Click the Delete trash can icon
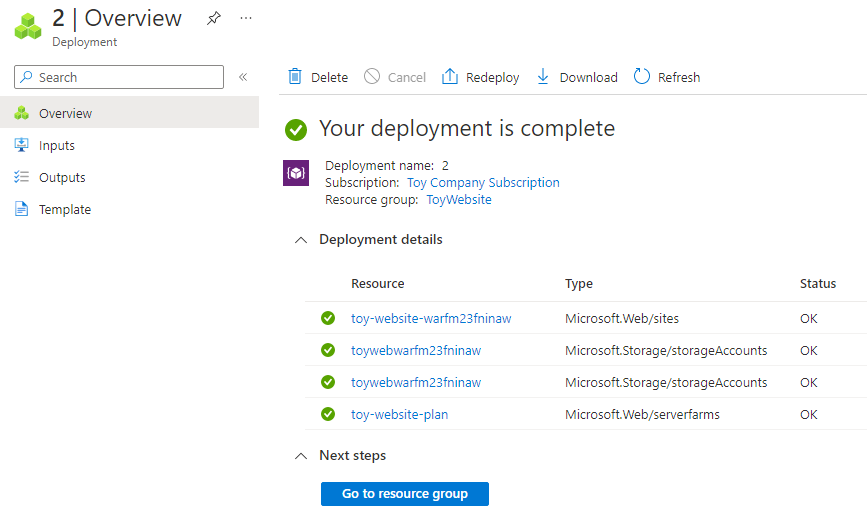This screenshot has height=517, width=867. (295, 76)
